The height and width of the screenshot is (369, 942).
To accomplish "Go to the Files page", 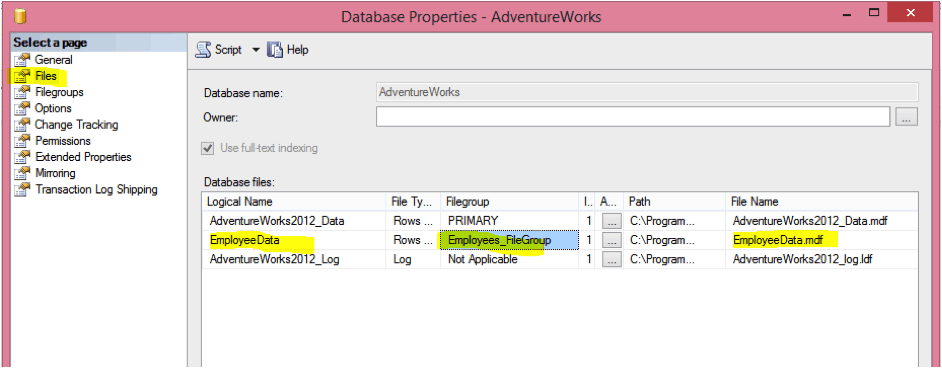I will coord(46,76).
